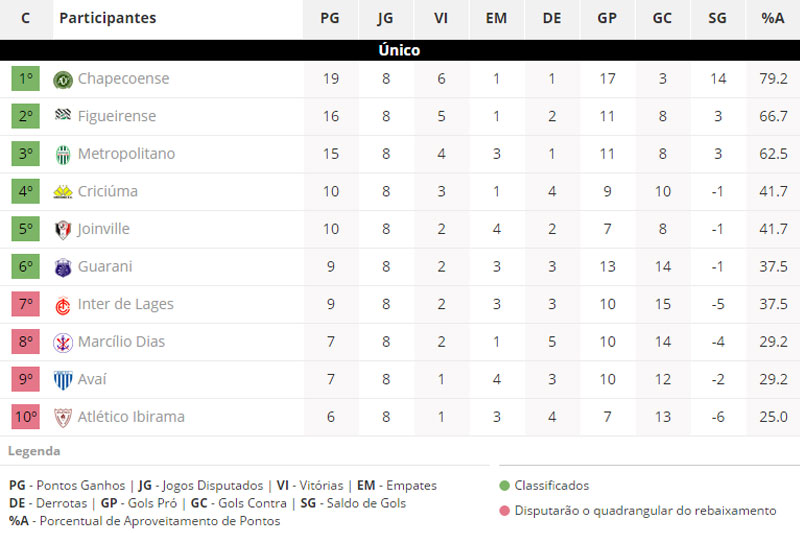Open the Atlético Ibirama team name link
This screenshot has width=800, height=533.
tap(131, 417)
